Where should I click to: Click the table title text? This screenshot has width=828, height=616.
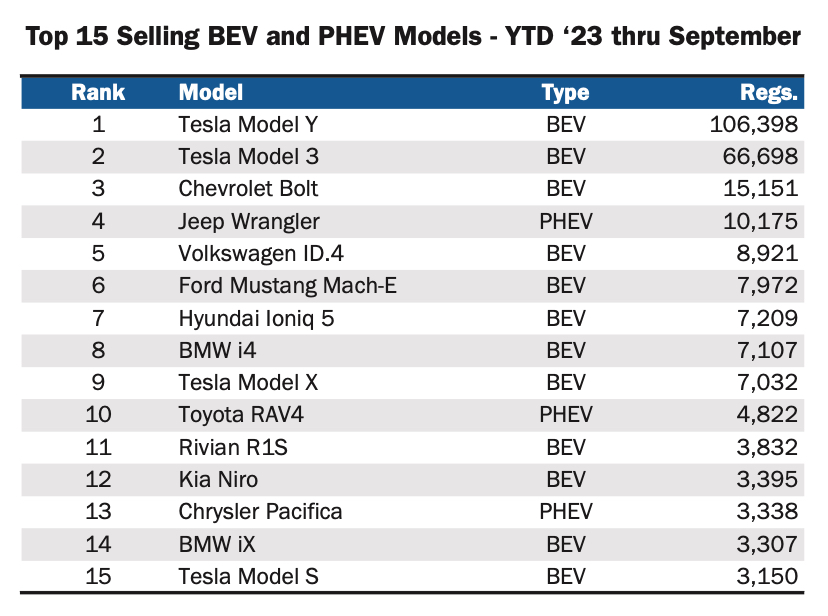pos(413,38)
